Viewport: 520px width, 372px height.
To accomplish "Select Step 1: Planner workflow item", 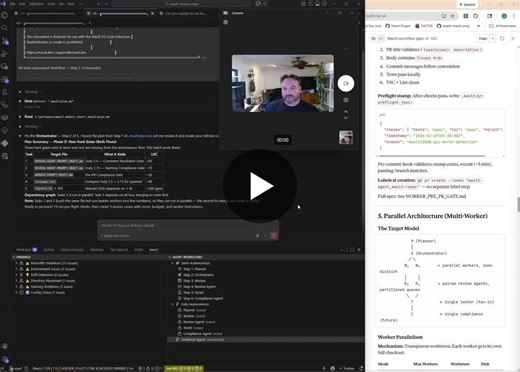I will pyautogui.click(x=195, y=269).
